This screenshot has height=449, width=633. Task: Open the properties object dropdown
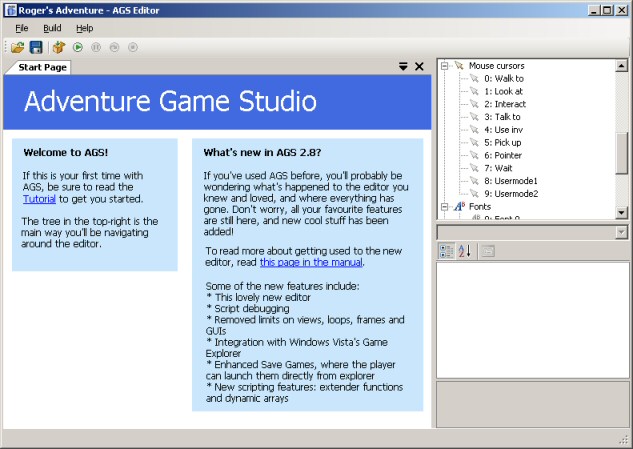[621, 232]
